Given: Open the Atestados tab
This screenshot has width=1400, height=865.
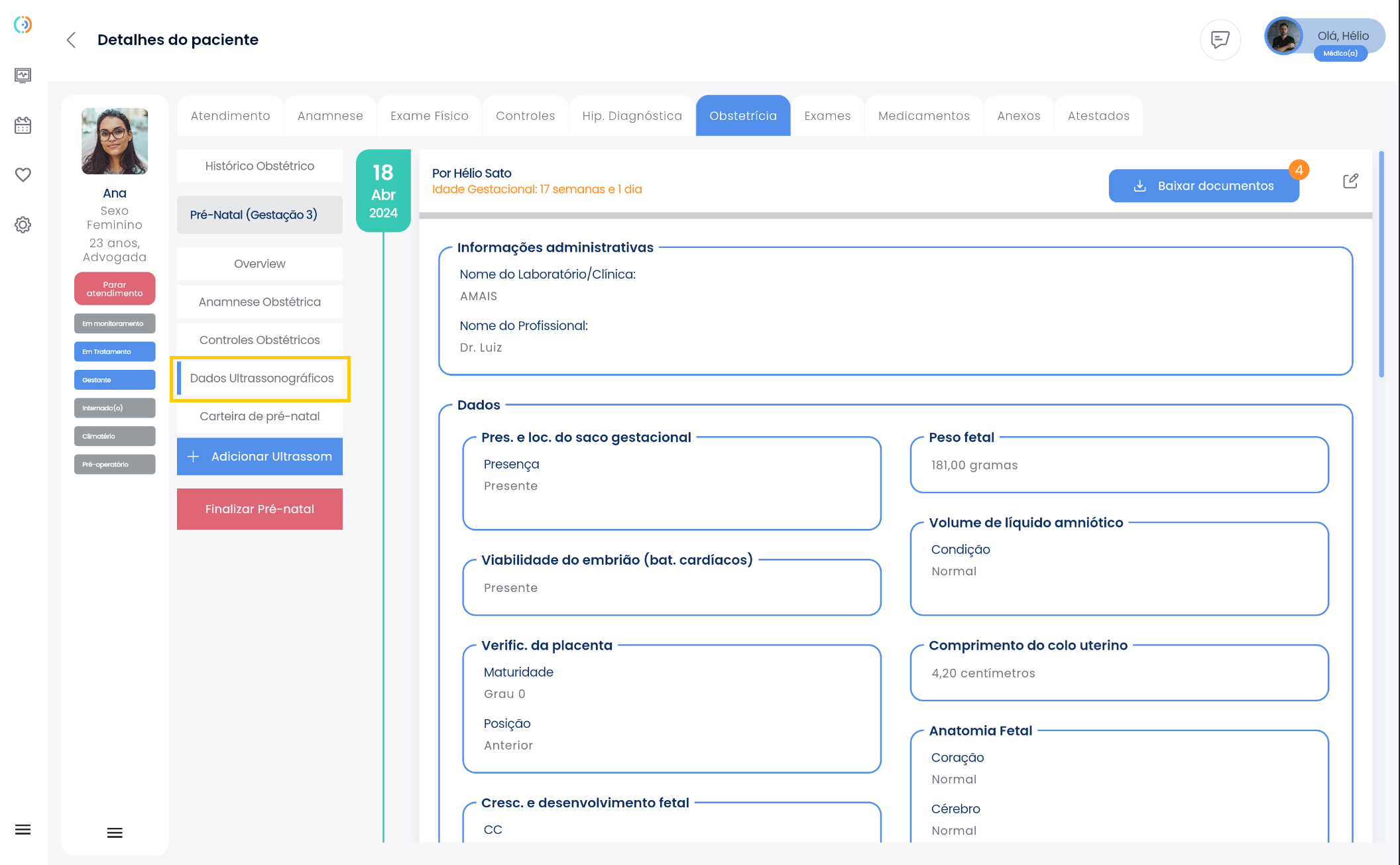Looking at the screenshot, I should [x=1098, y=116].
